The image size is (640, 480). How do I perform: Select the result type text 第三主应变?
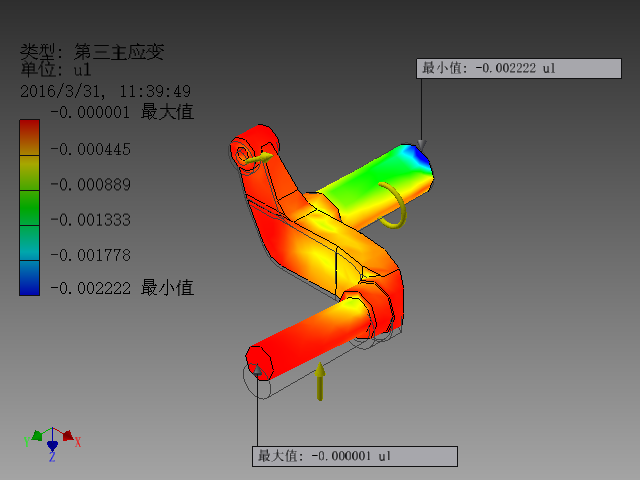point(119,52)
